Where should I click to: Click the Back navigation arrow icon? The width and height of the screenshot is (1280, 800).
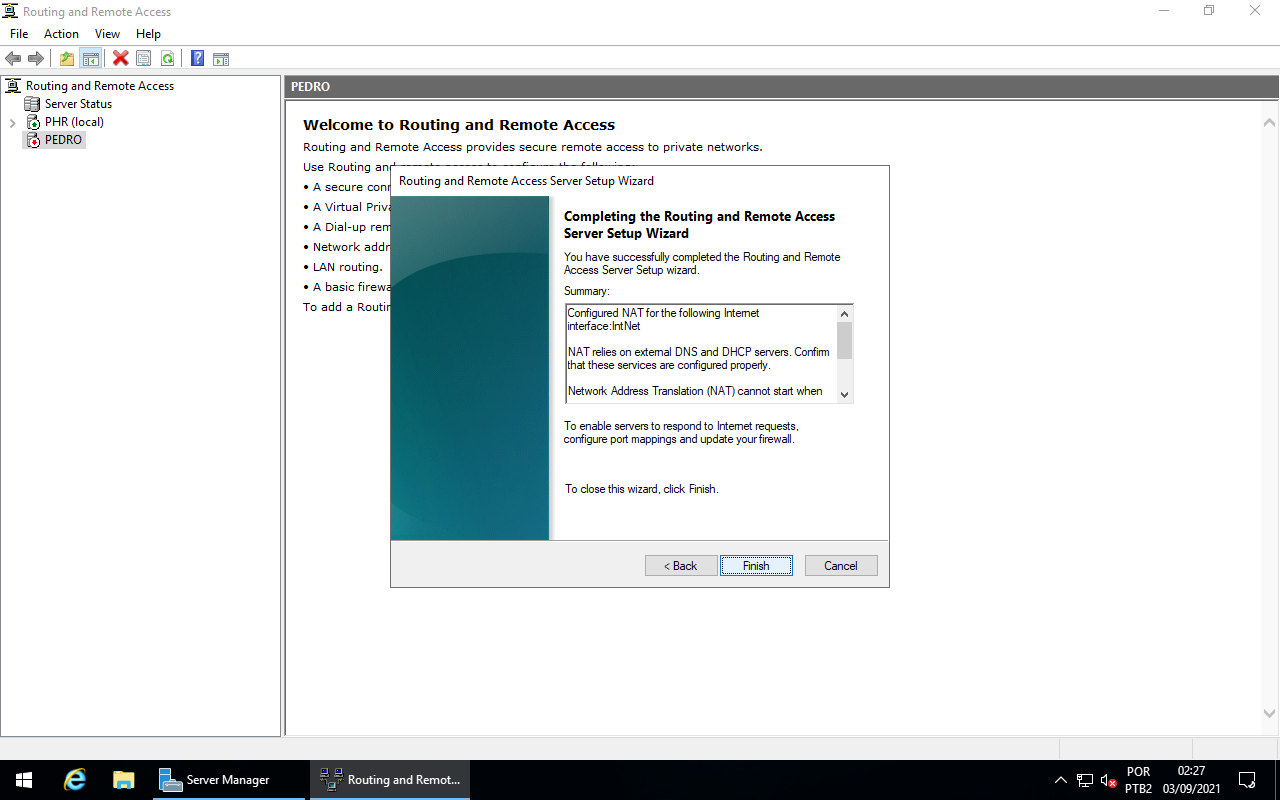pyautogui.click(x=13, y=58)
